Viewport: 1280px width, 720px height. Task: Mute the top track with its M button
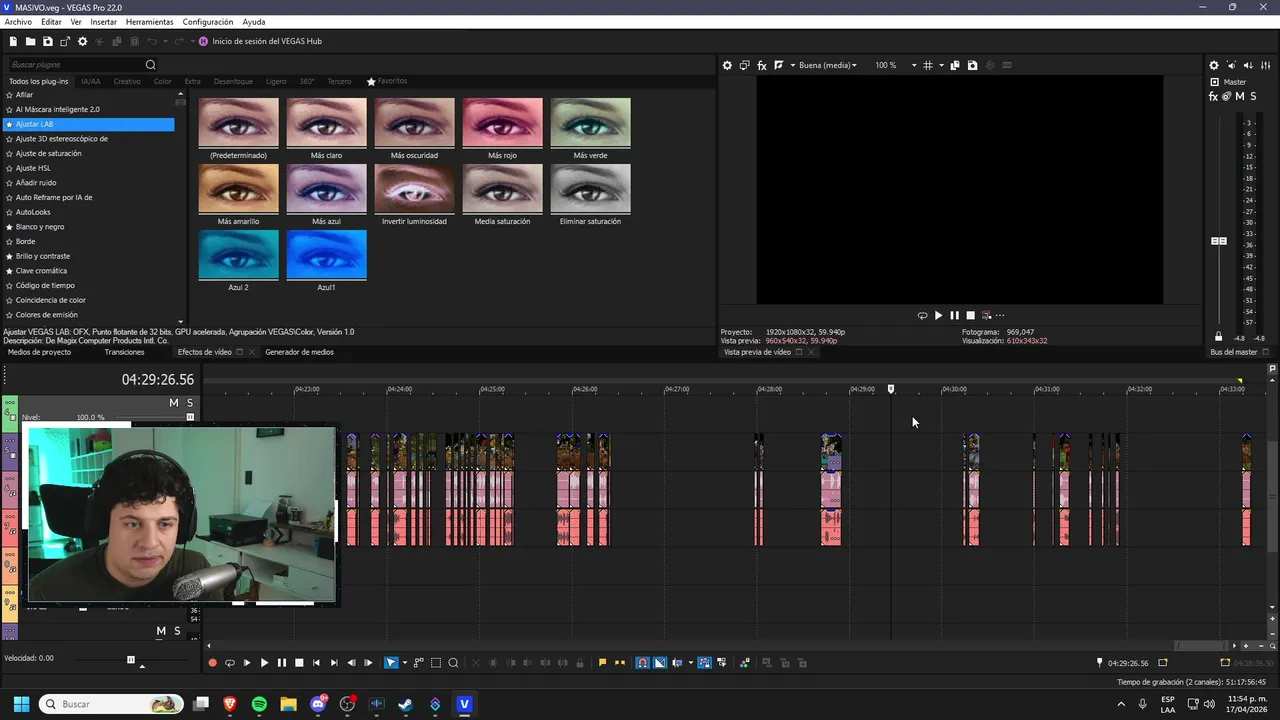[x=173, y=402]
